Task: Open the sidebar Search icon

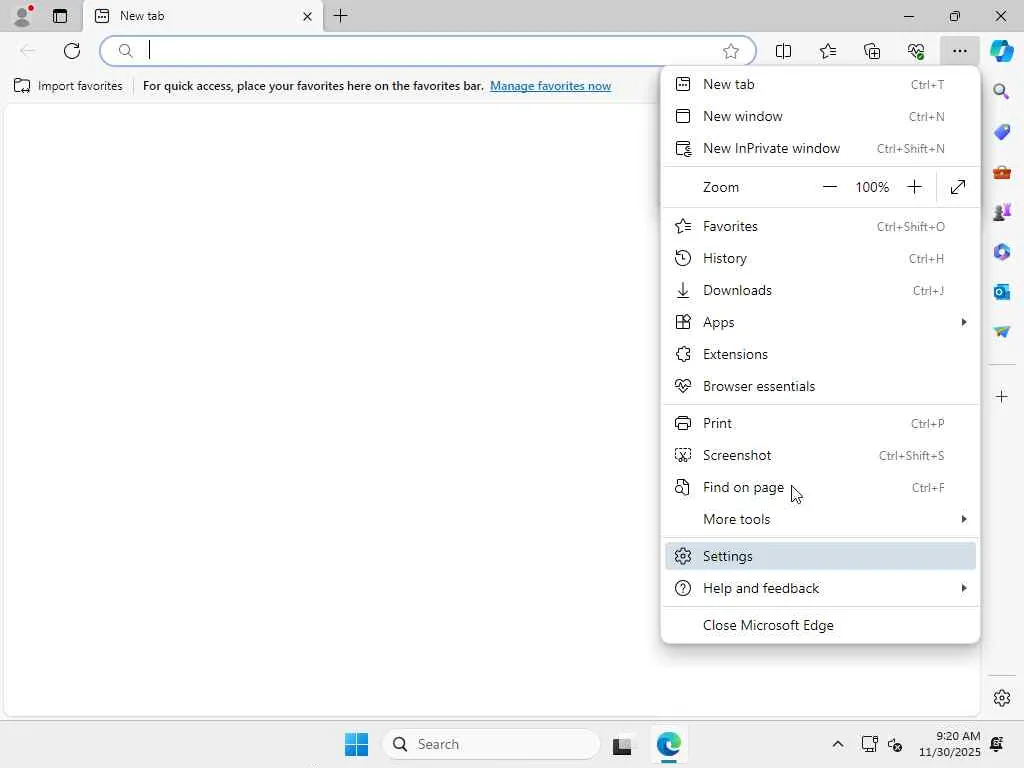Action: tap(1002, 91)
